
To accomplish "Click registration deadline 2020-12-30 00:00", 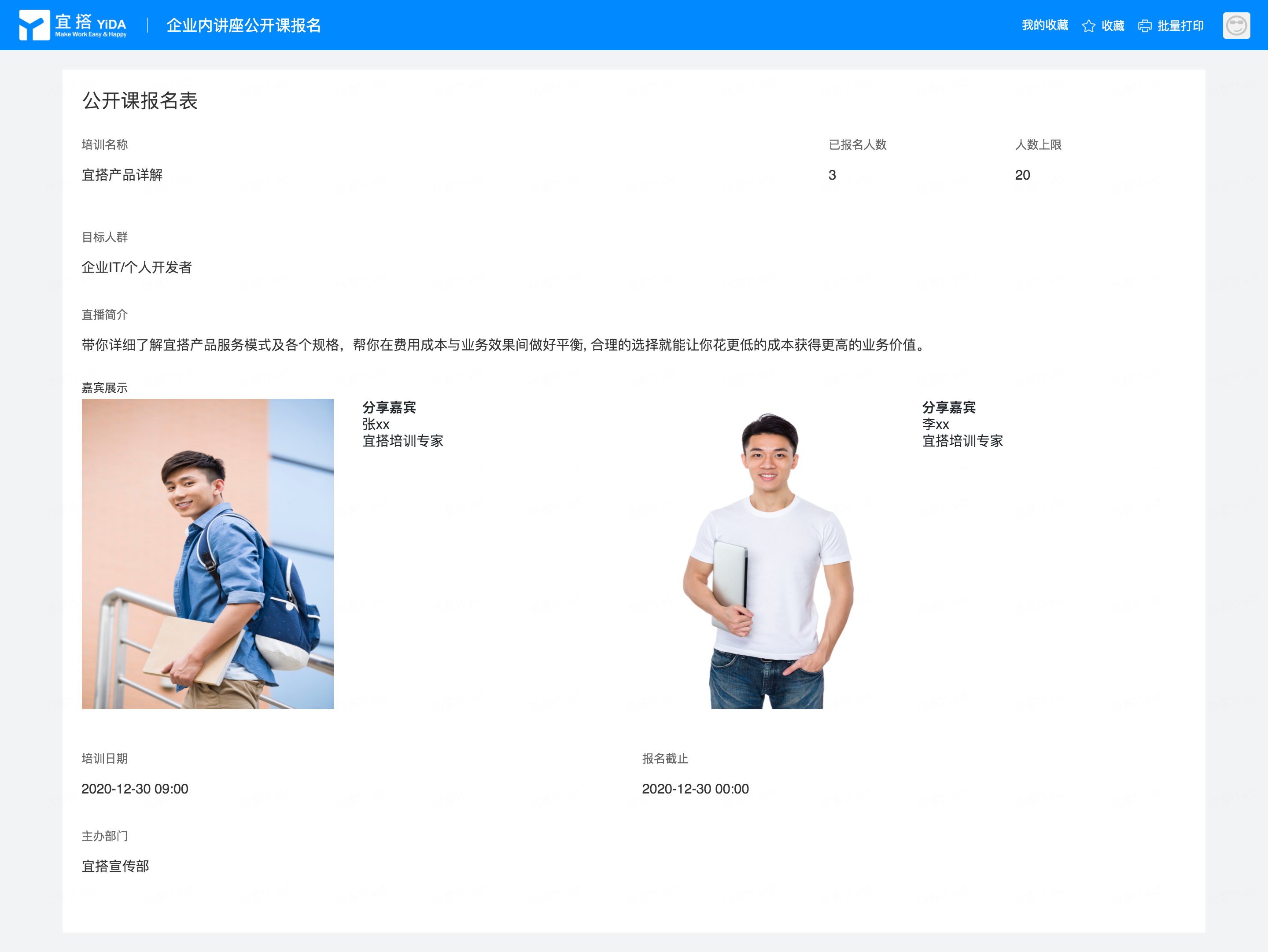I will pyautogui.click(x=695, y=789).
